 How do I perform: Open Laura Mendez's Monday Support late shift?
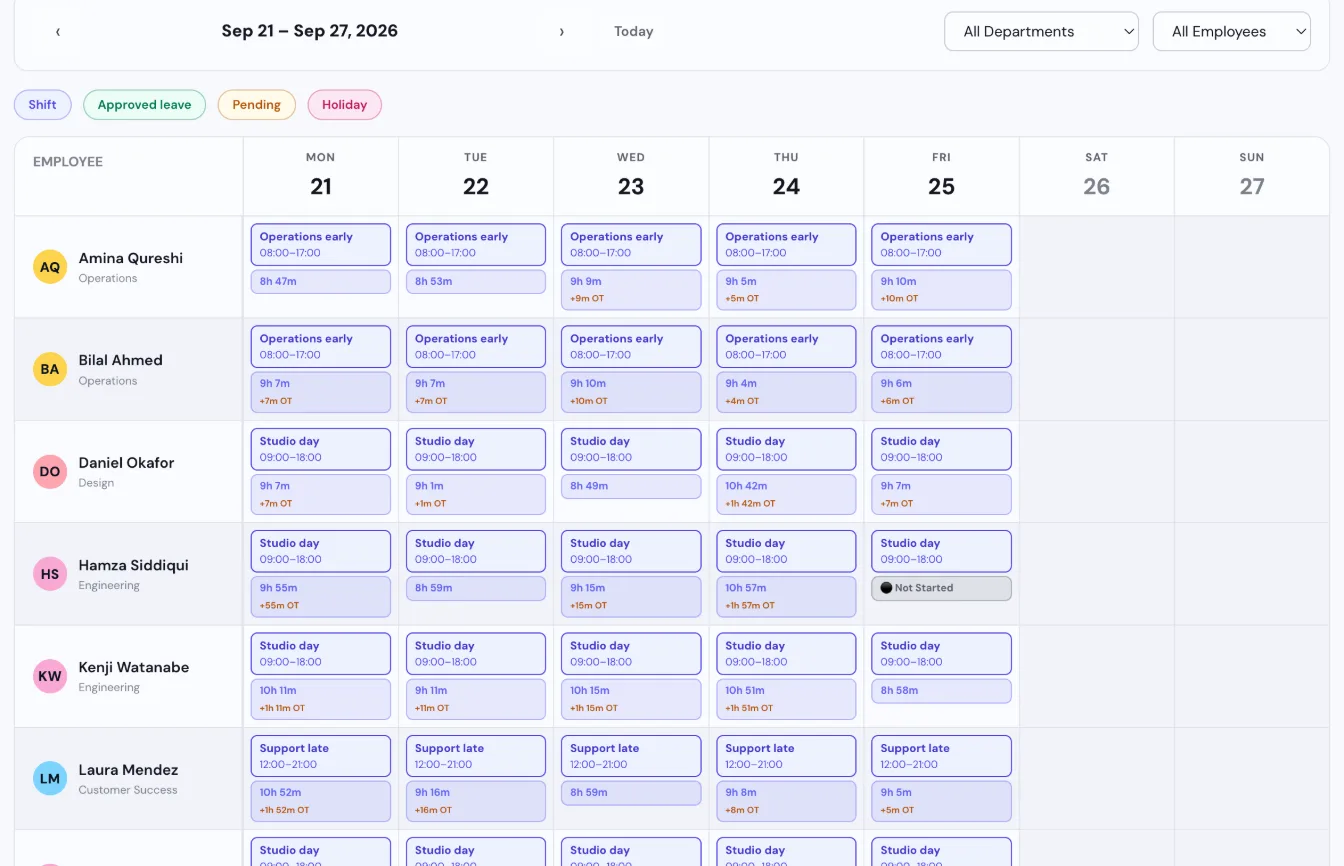pyautogui.click(x=321, y=756)
